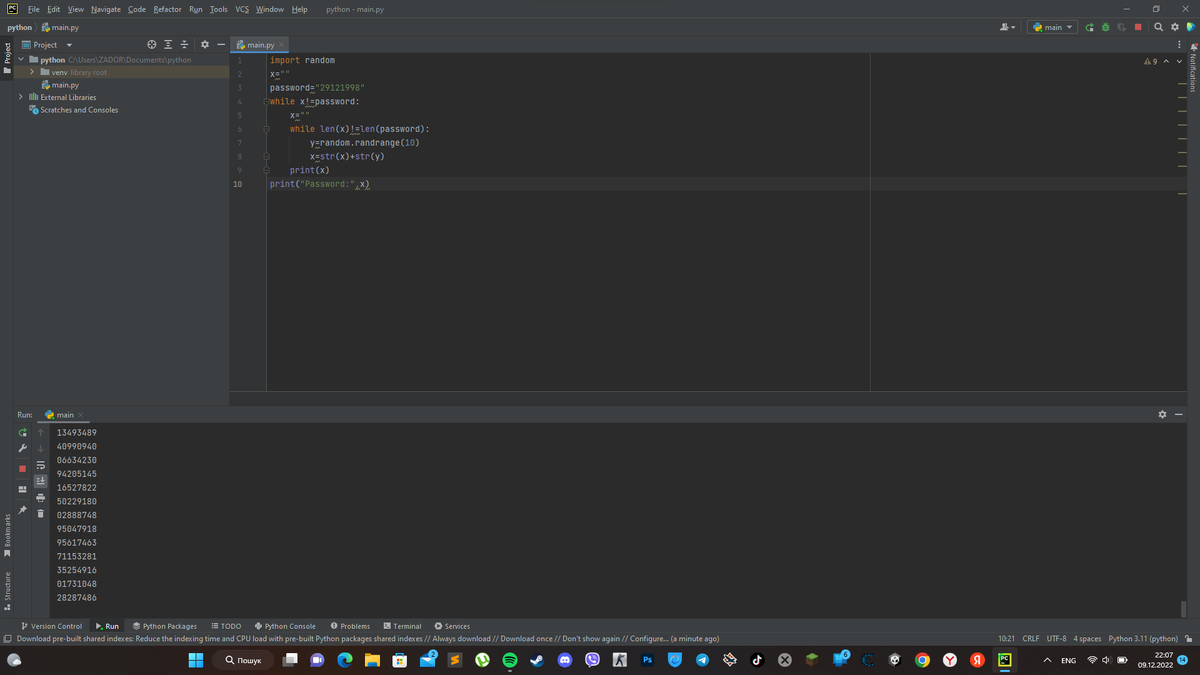Jump to next highlighted problem arrow

[1180, 62]
